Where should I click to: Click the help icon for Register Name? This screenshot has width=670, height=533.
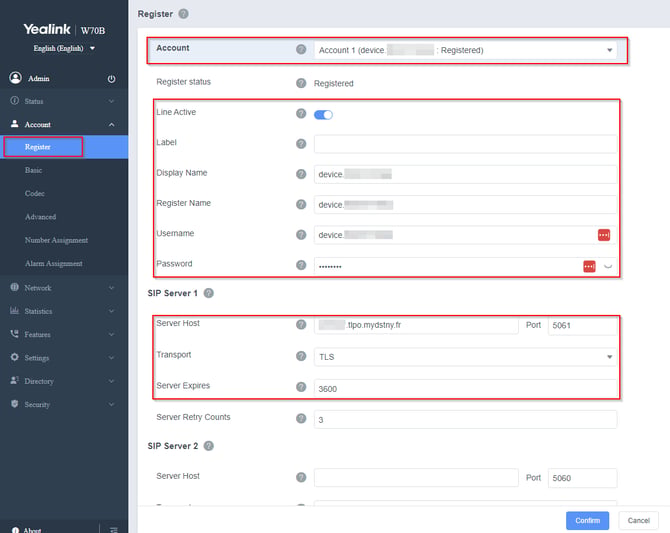[x=301, y=204]
